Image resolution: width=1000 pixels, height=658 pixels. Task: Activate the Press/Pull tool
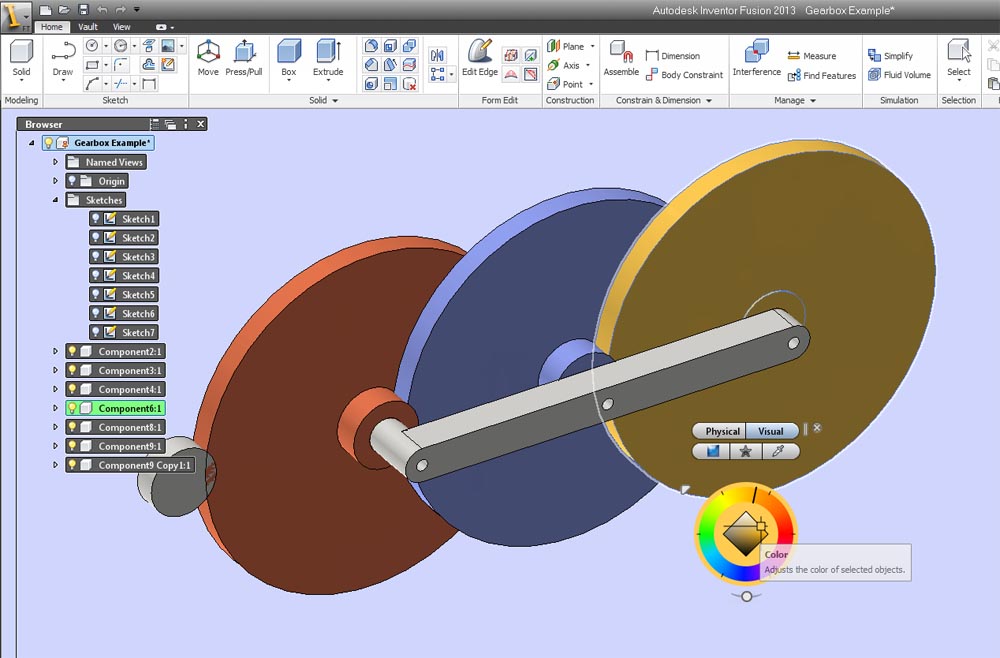click(x=244, y=59)
